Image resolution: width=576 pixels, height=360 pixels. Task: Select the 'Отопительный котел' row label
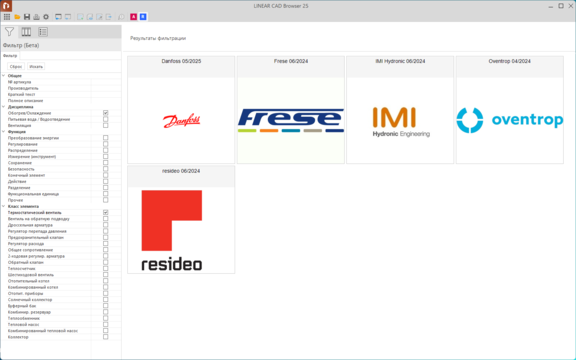(x=29, y=281)
